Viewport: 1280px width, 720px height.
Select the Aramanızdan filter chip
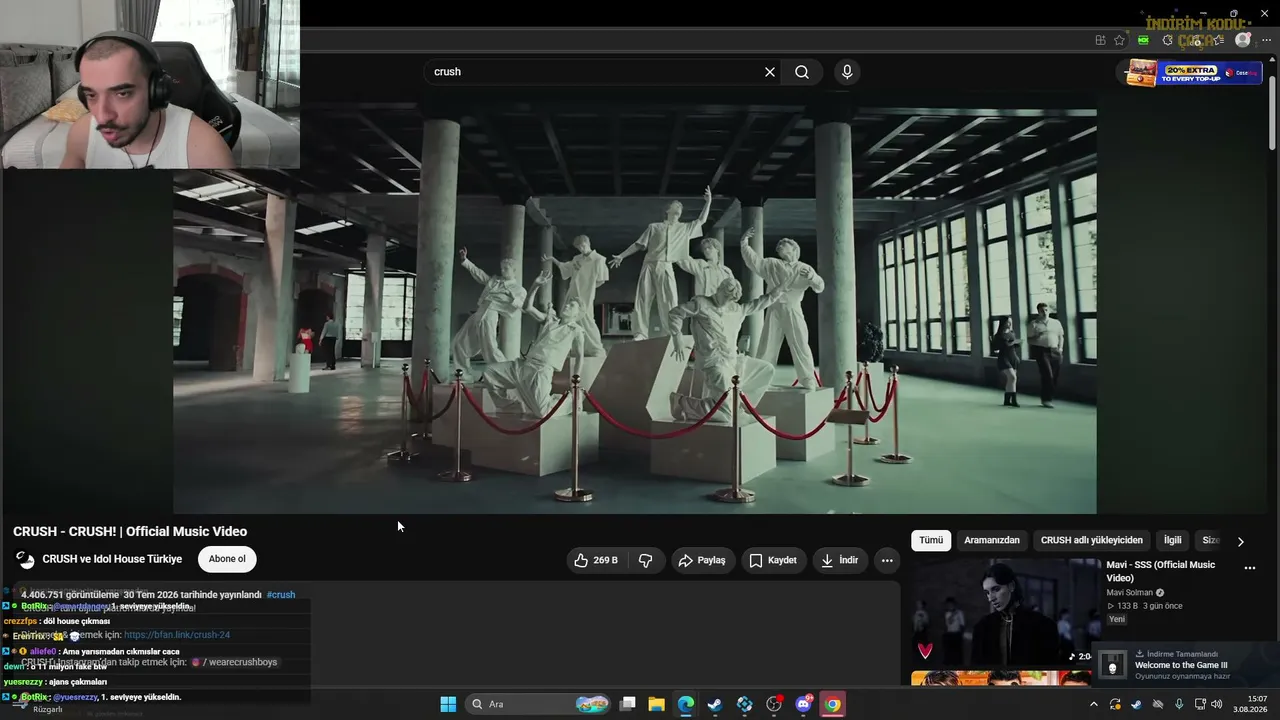pos(992,540)
